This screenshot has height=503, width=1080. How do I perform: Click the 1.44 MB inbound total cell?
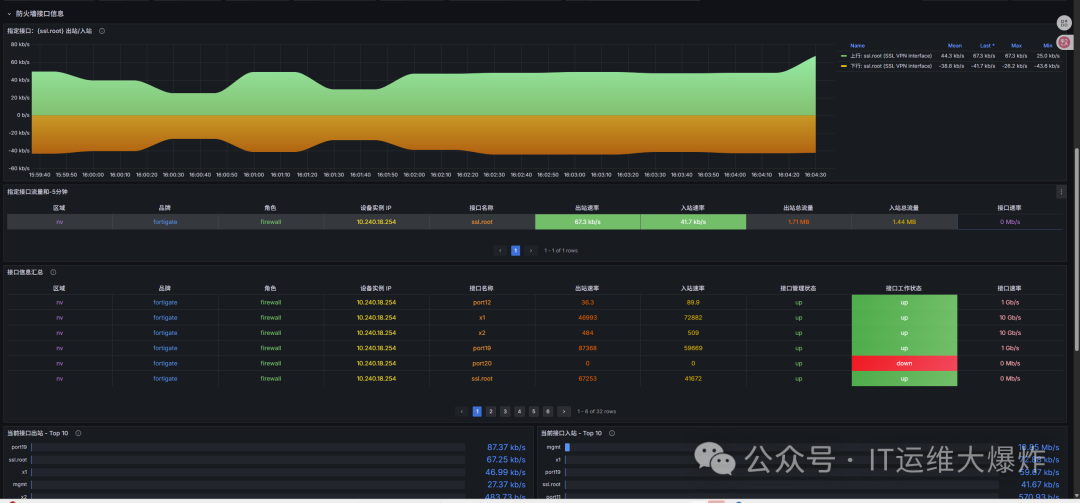[904, 222]
